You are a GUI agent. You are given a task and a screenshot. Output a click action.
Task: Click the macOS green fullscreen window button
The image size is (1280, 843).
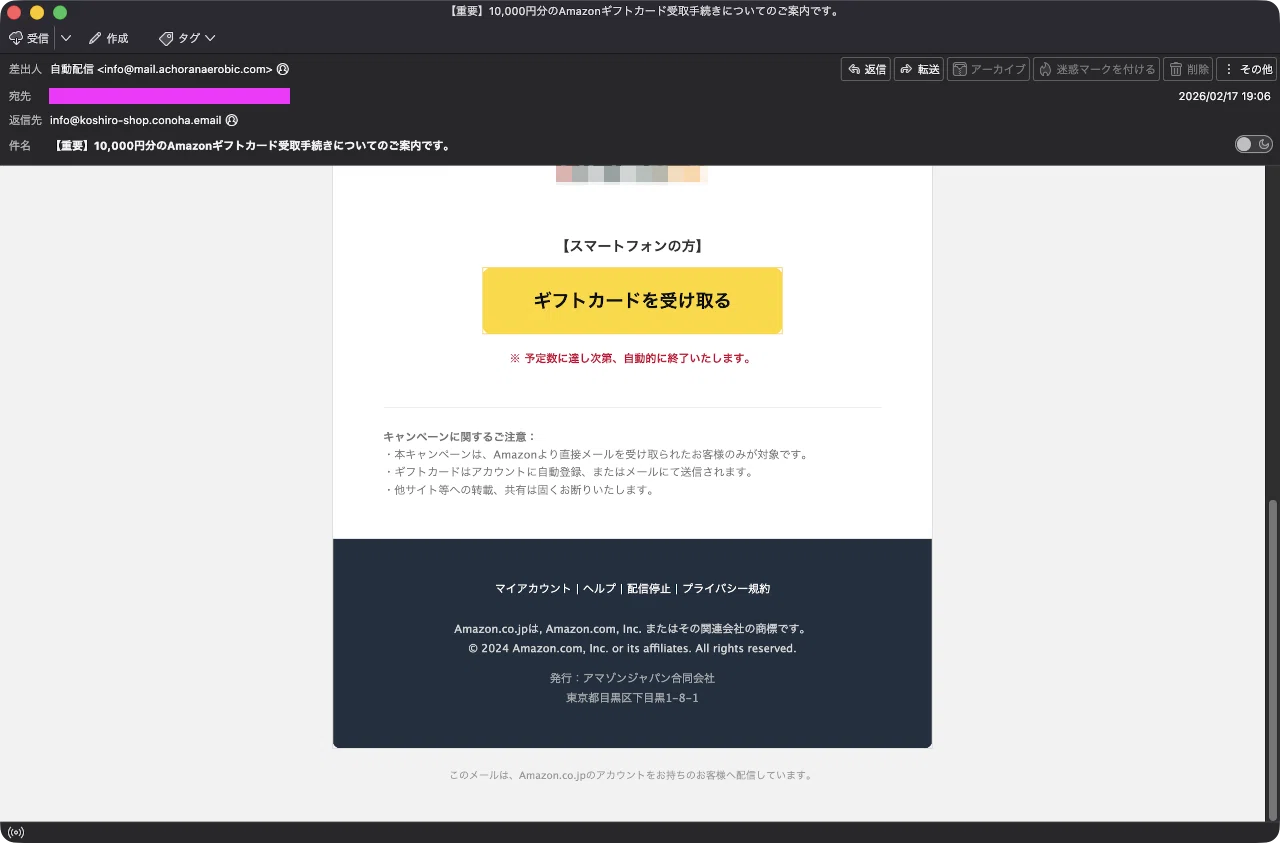59,12
